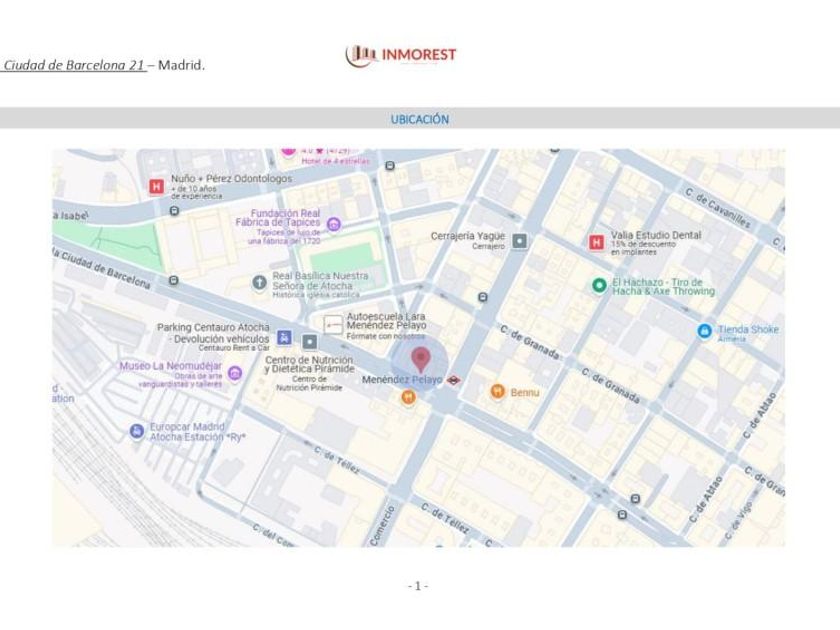Click the 'UBICACIÓN' section heading
Viewport: 840px width, 630px height.
420,119
